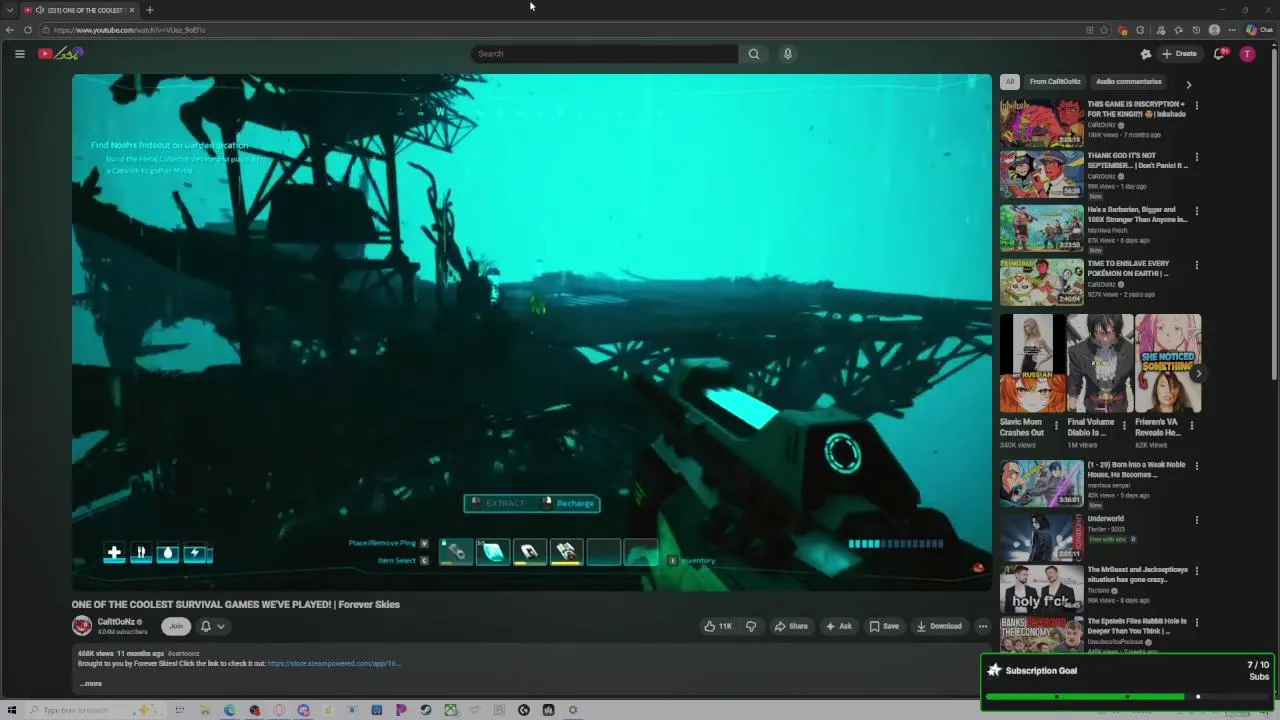1280x720 pixels.
Task: Open the Windows Start menu
Action: 12,710
